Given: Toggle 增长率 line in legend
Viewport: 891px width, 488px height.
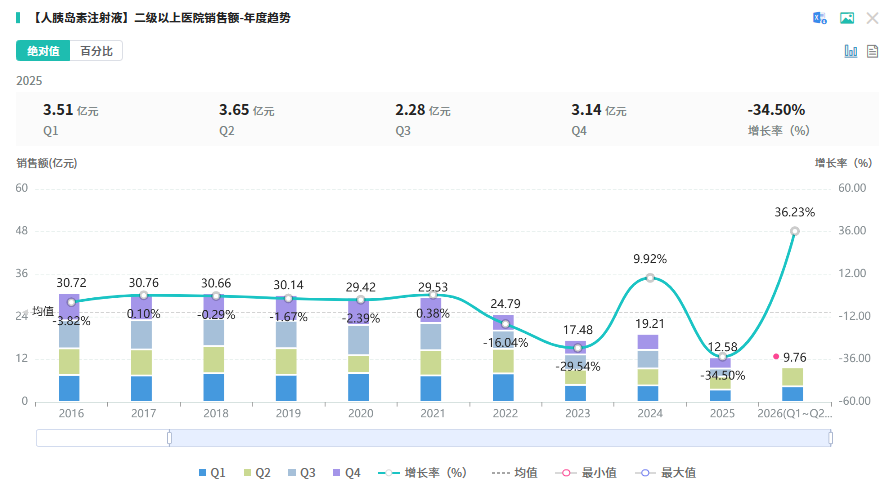Looking at the screenshot, I should tap(422, 473).
